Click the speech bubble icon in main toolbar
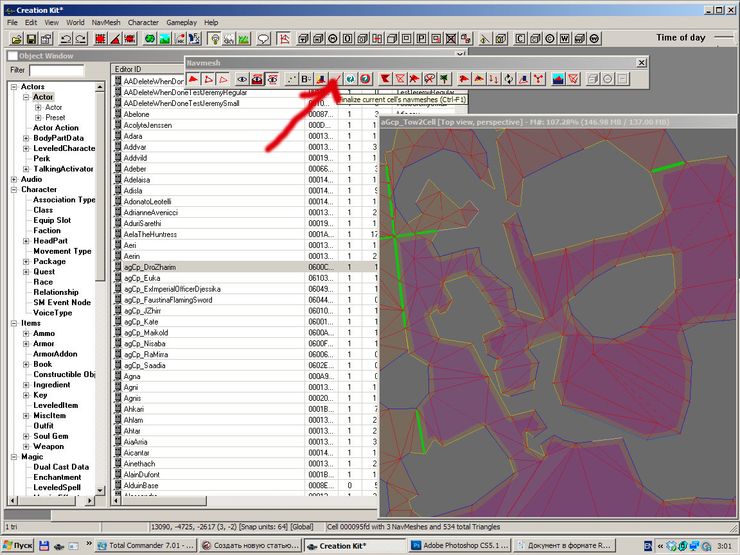The height and width of the screenshot is (555, 740). point(264,39)
